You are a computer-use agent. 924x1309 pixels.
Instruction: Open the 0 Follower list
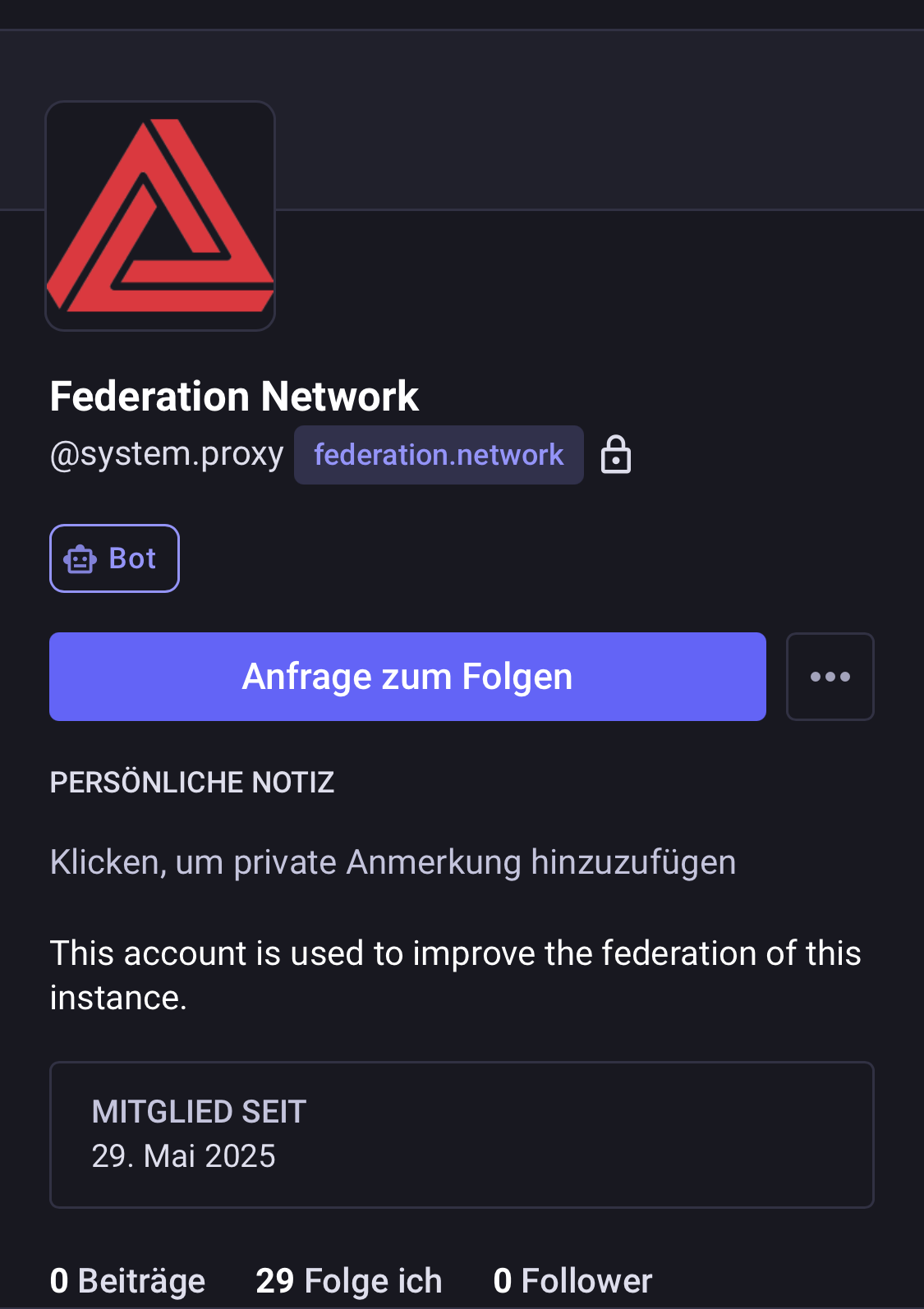tap(572, 1280)
